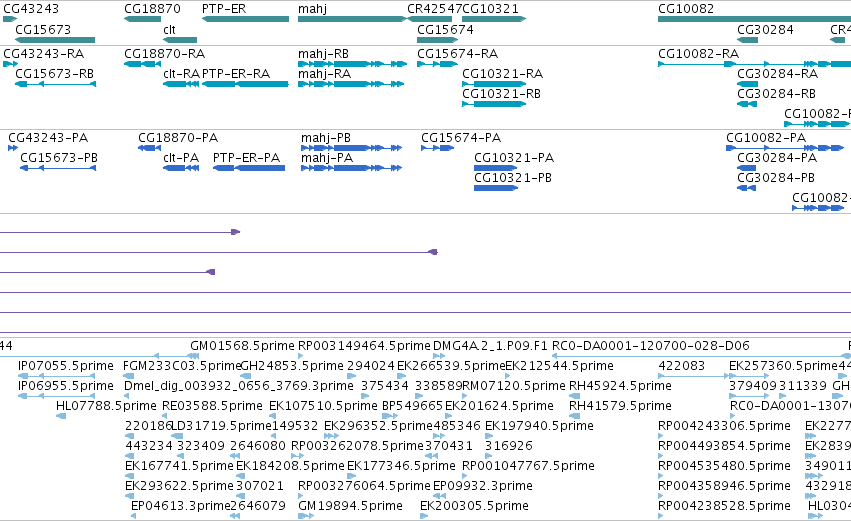
Task: Select transcript CG43243-RA label
Action: 43,54
